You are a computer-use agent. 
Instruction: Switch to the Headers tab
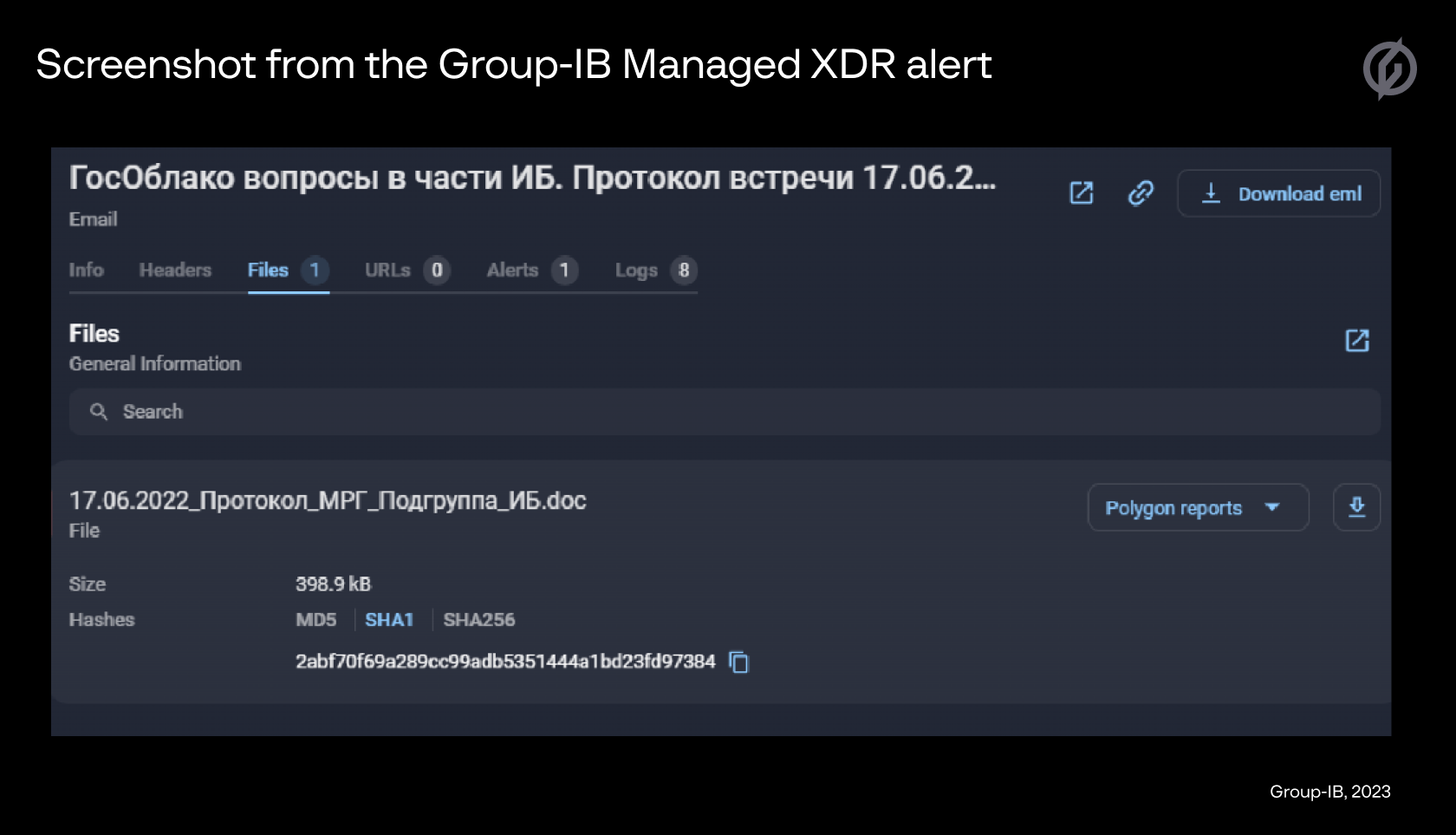point(176,270)
